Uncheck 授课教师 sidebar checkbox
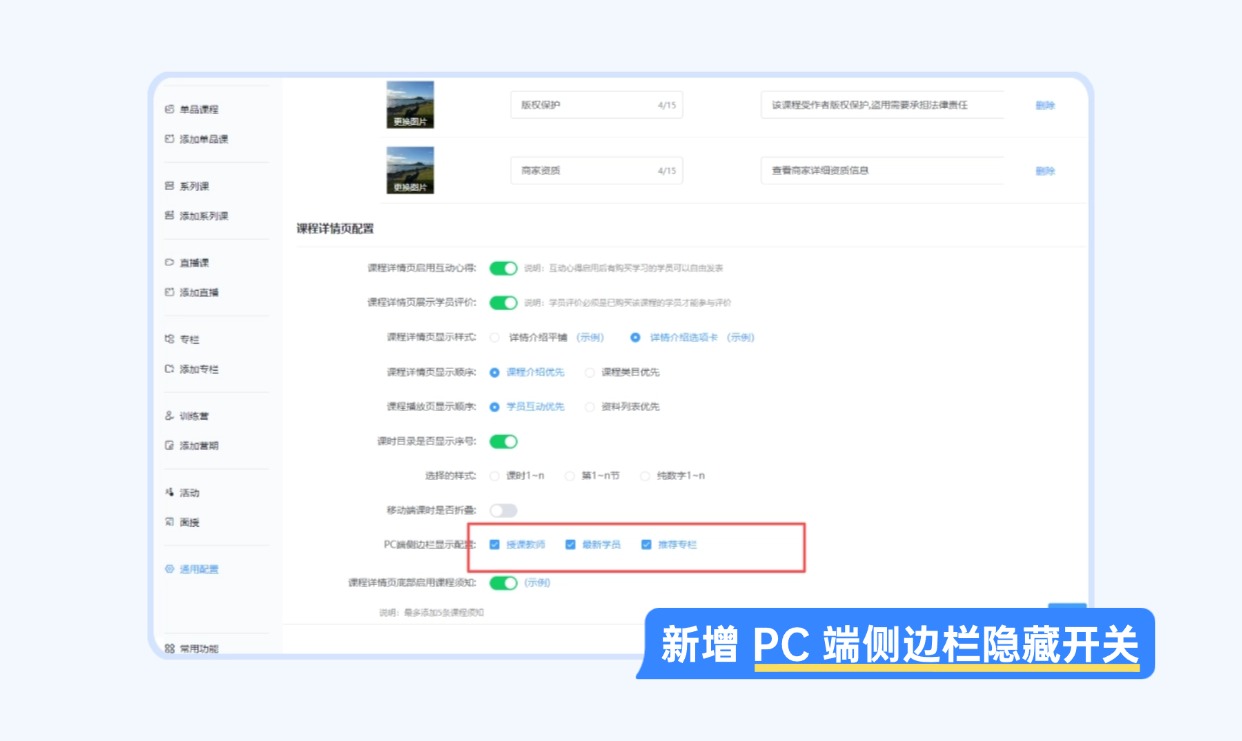 [x=494, y=545]
